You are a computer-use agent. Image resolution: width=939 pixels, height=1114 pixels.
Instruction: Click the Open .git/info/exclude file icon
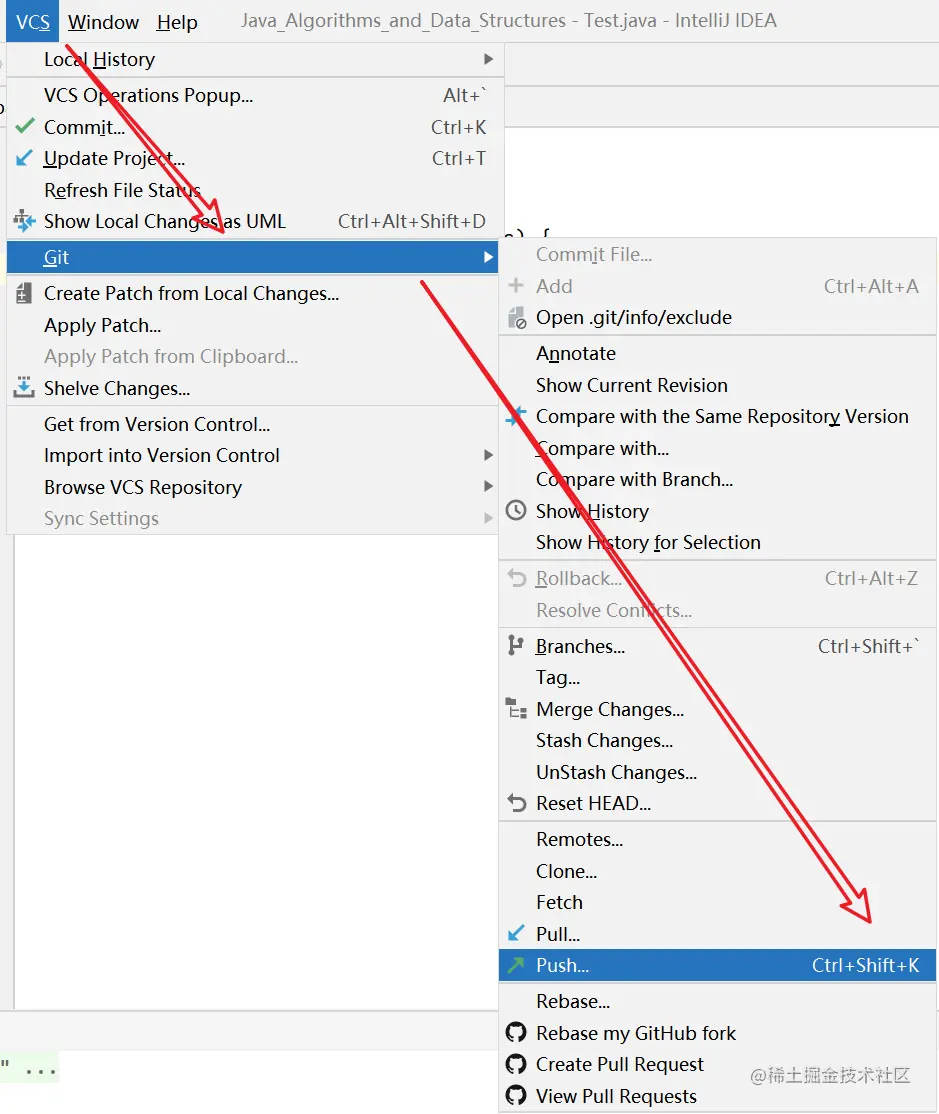tap(517, 318)
